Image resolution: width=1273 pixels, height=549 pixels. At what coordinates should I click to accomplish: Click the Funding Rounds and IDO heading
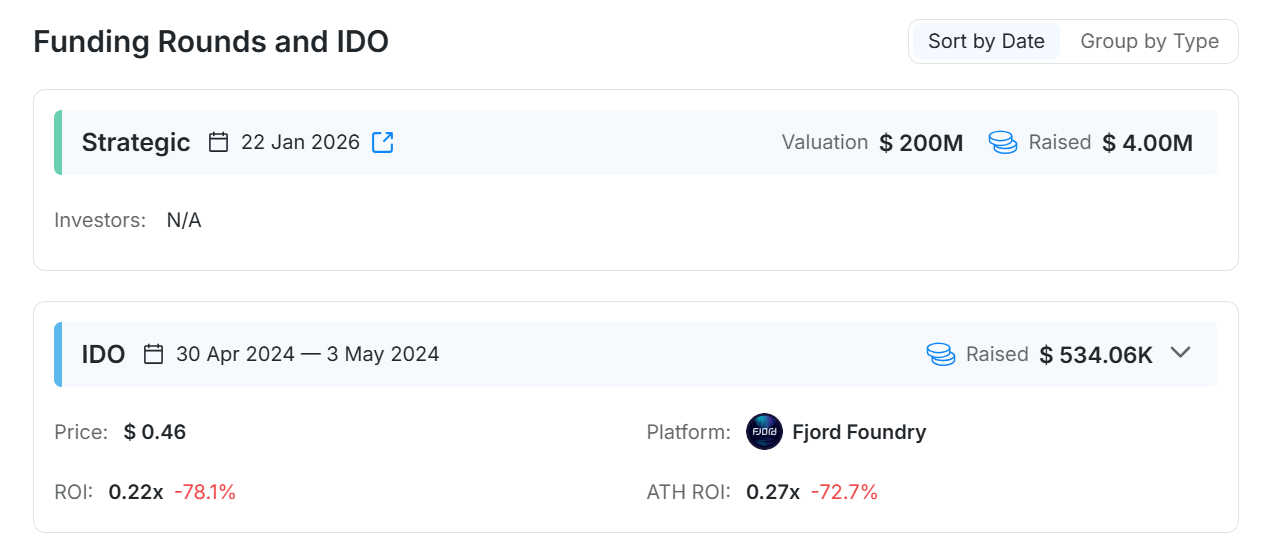click(211, 42)
